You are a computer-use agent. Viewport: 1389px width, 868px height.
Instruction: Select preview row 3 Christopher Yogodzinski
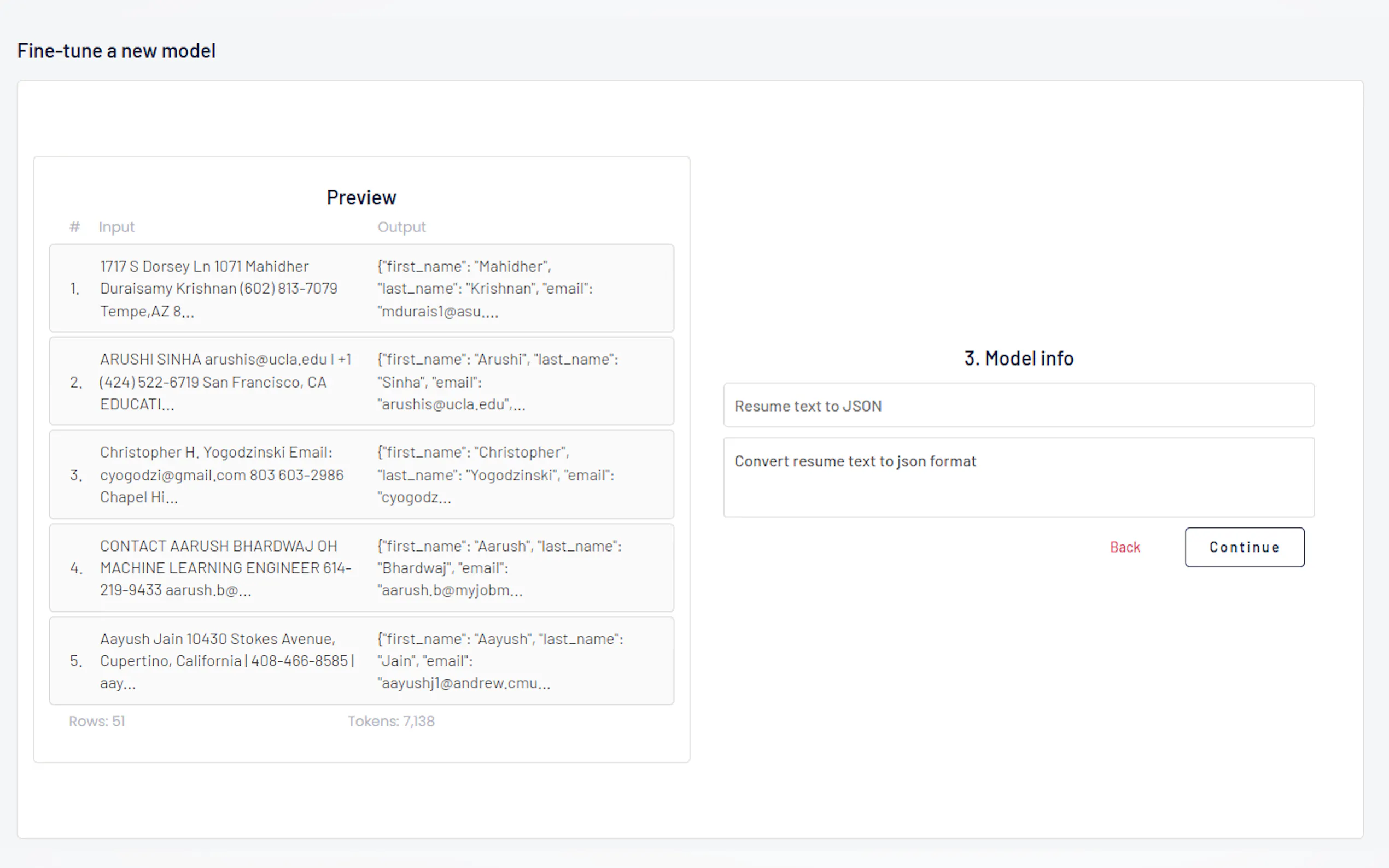tap(361, 474)
